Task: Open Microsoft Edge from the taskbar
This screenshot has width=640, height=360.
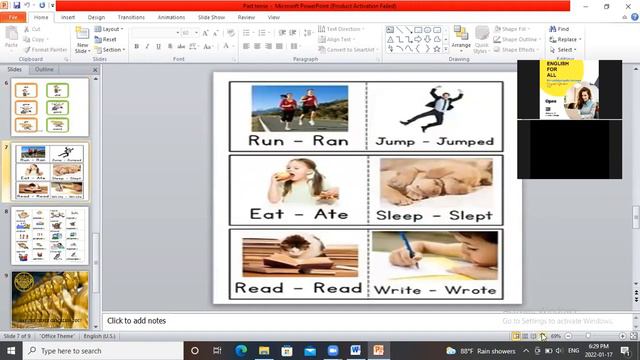Action: 241,351
